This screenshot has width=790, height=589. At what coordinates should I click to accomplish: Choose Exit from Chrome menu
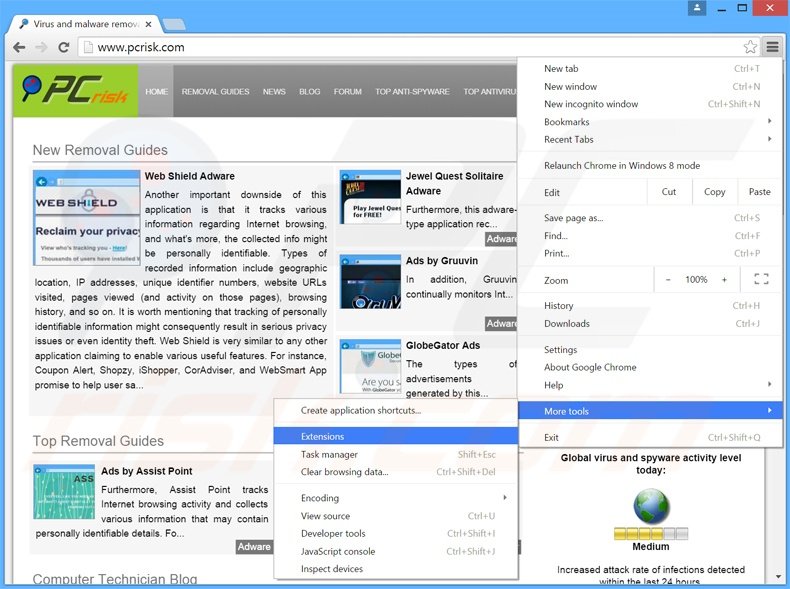[x=650, y=437]
